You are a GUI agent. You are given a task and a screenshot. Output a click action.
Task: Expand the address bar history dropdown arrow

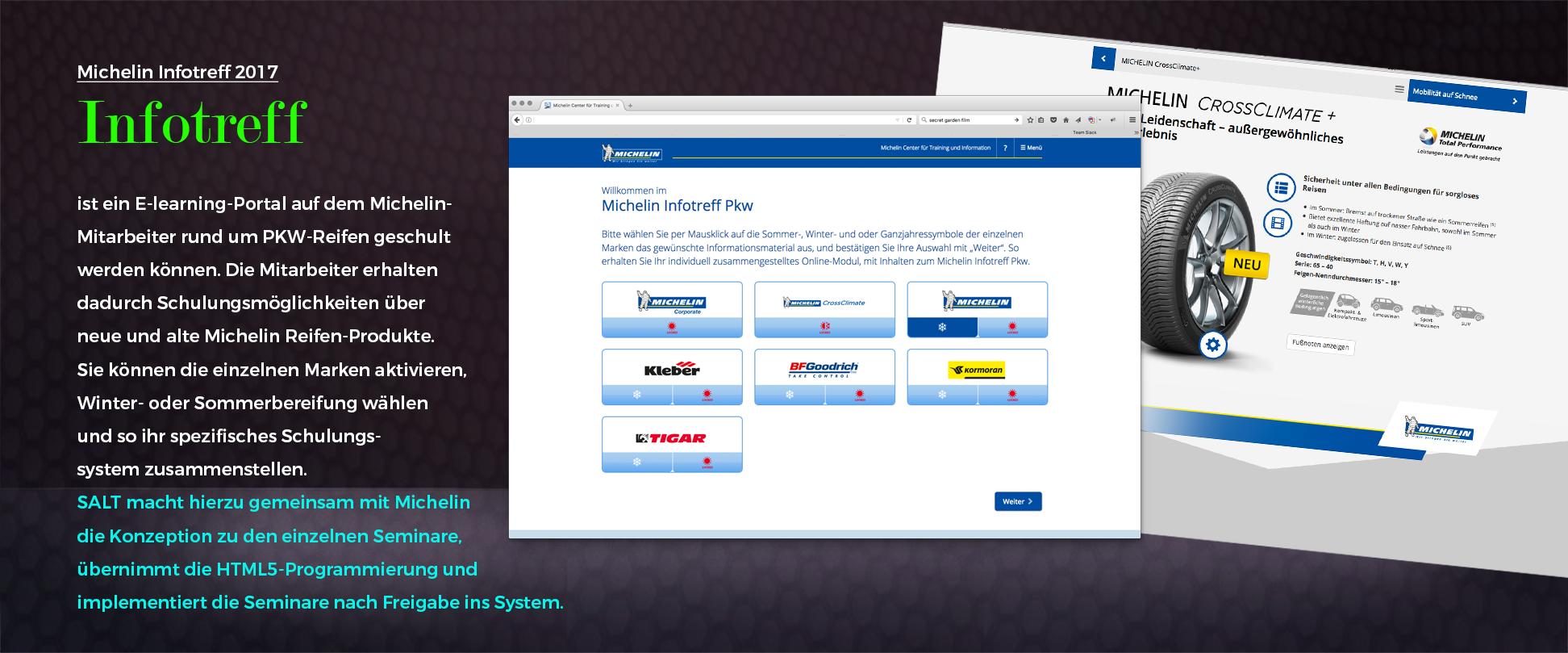tap(897, 120)
